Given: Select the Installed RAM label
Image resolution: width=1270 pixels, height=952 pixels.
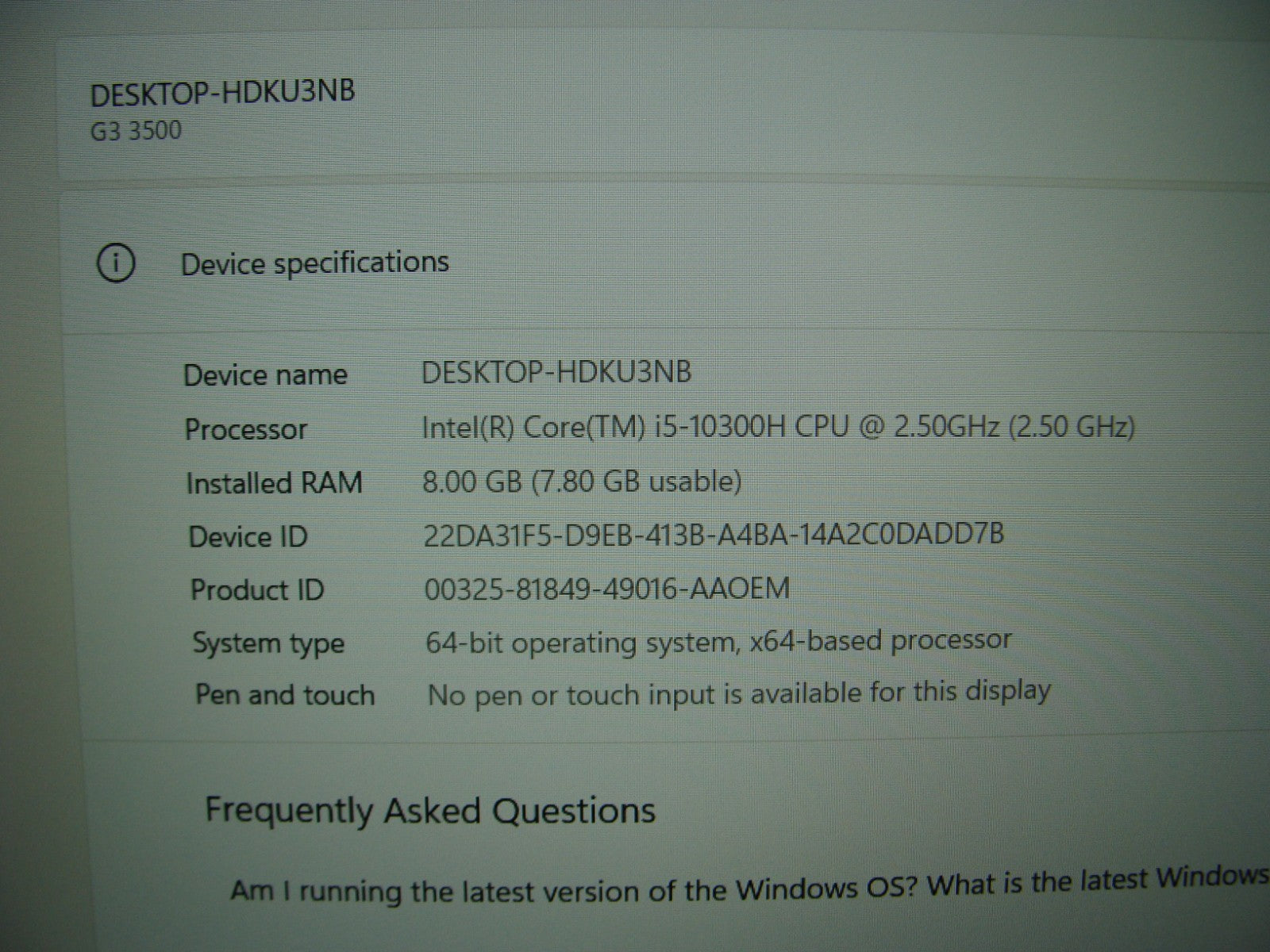Looking at the screenshot, I should [274, 482].
